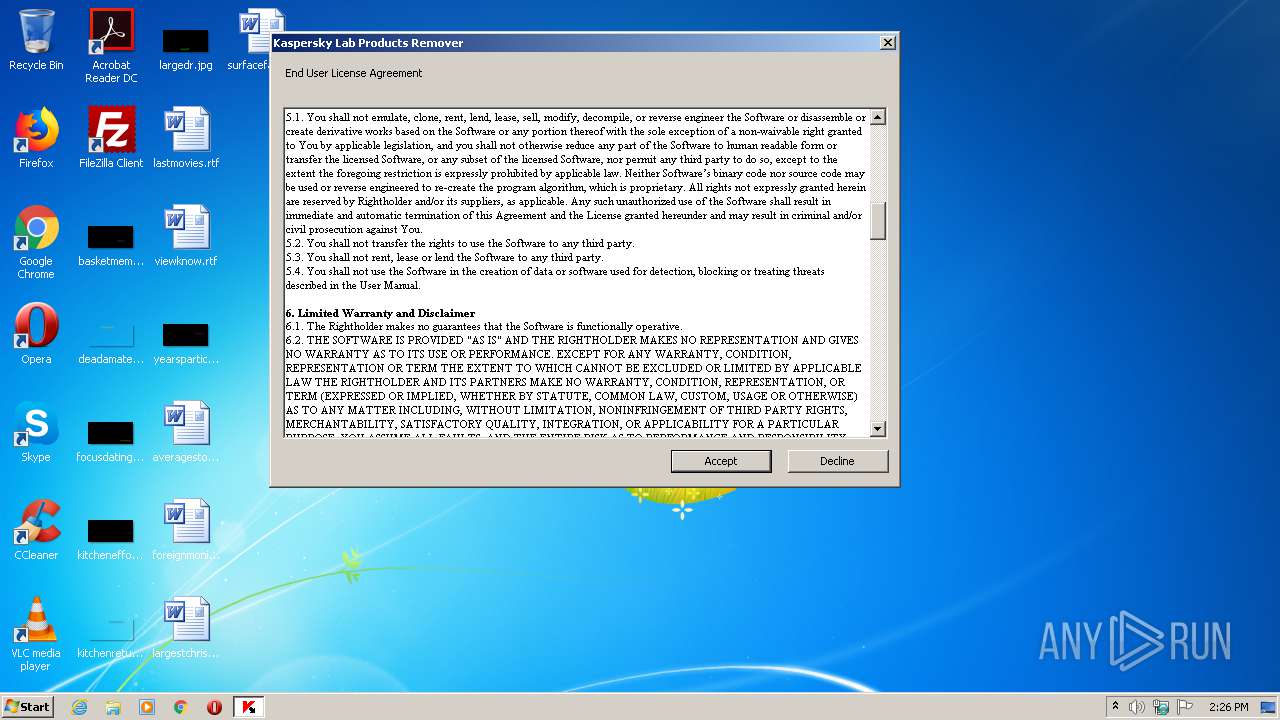Open Windows Media Player from the taskbar
Viewport: 1280px width, 720px height.
click(x=147, y=707)
